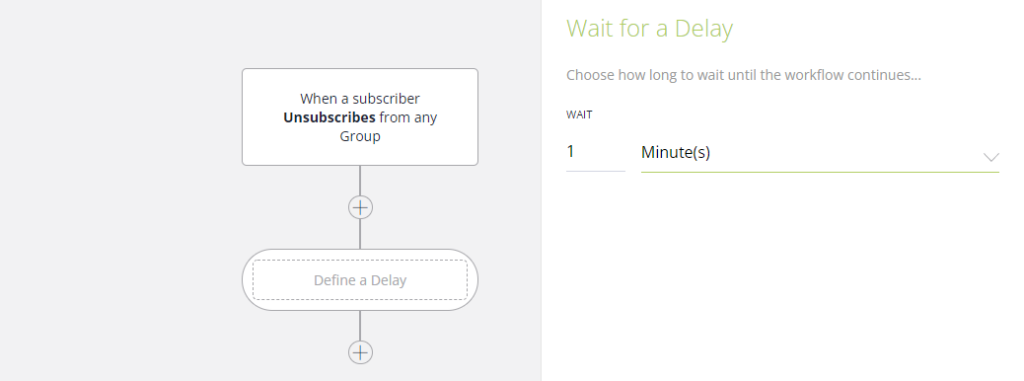Add a step below Define a Delay
The width and height of the screenshot is (1024, 381).
coord(360,352)
